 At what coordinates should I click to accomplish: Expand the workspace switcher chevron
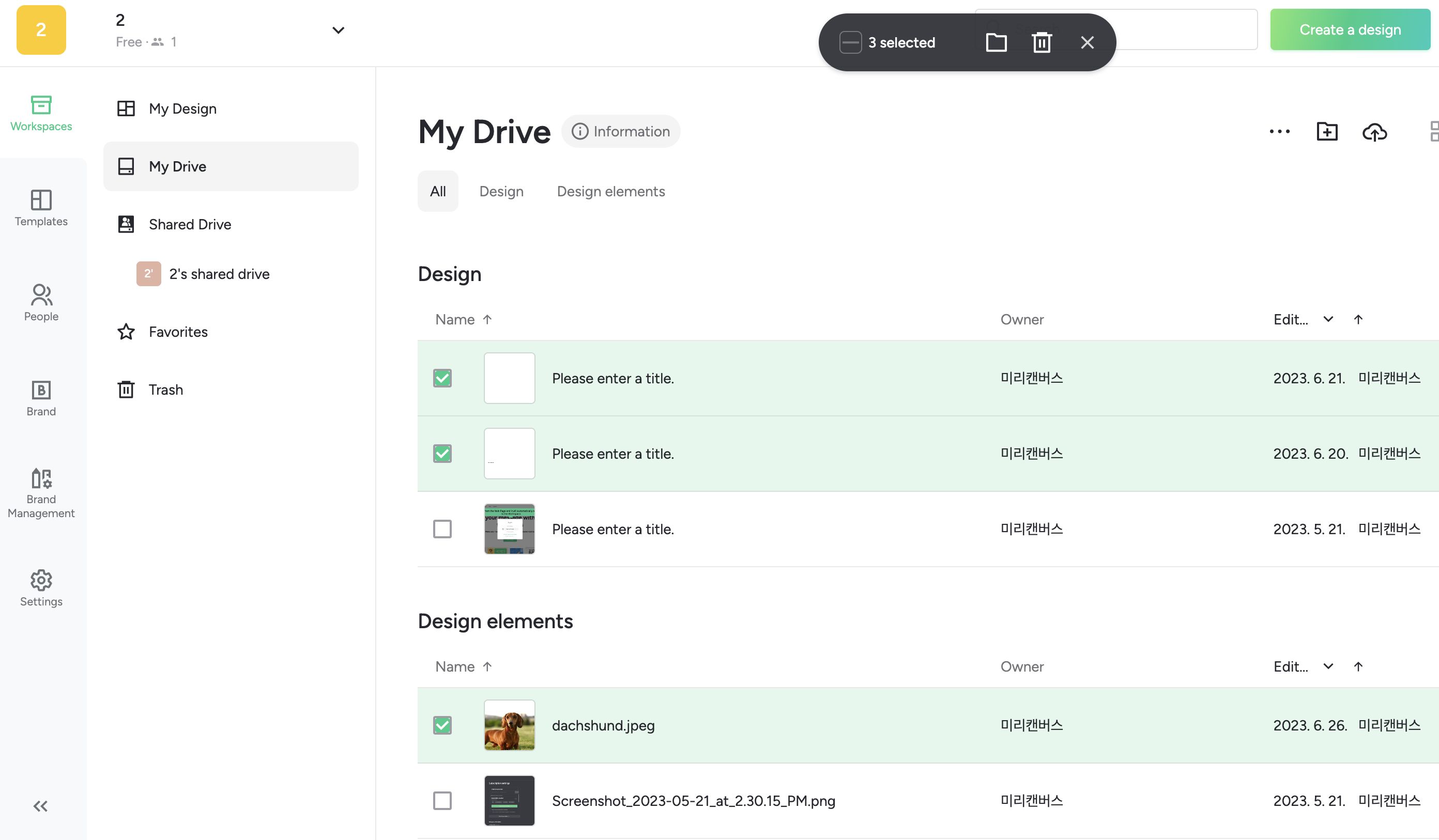pyautogui.click(x=338, y=30)
